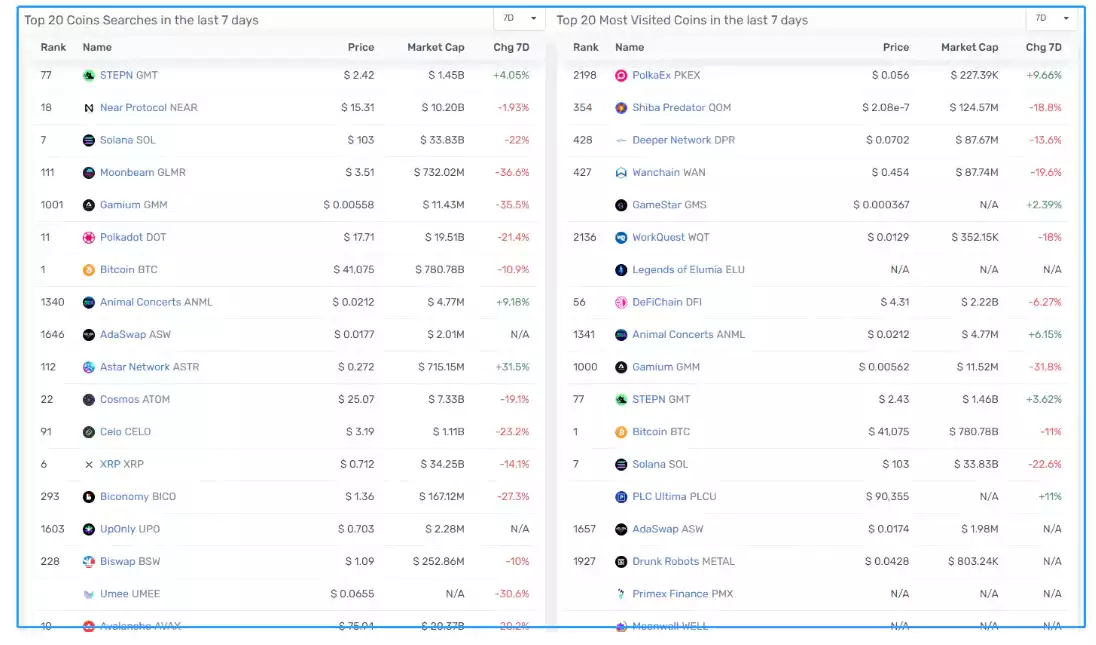Sort most visited table by Price header

click(x=895, y=47)
